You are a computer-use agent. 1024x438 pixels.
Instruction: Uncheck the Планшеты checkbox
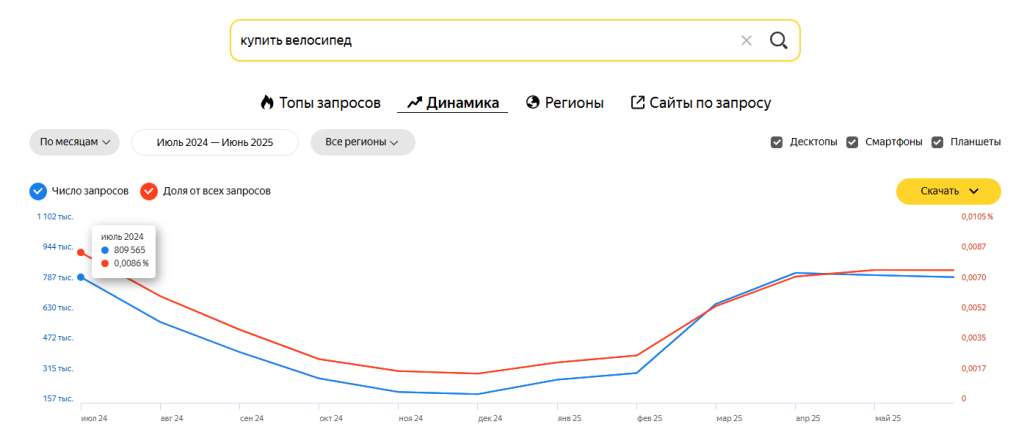(937, 142)
